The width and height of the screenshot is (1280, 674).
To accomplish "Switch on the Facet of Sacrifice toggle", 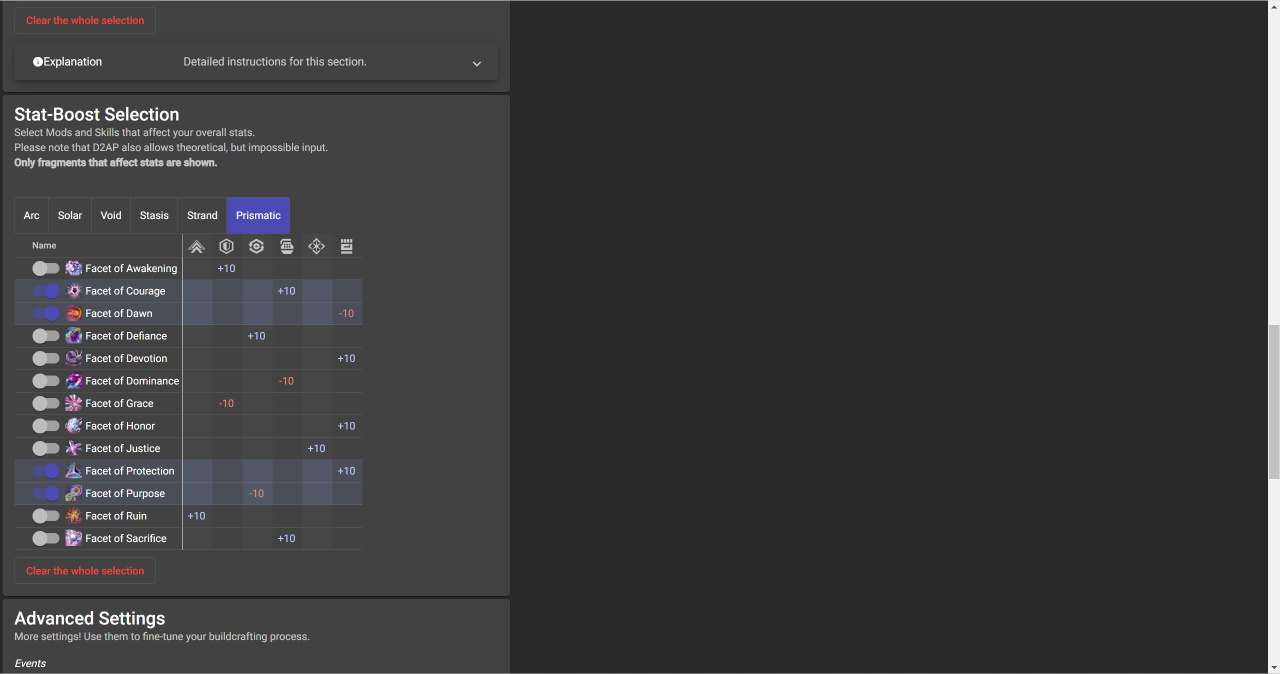I will coord(46,538).
